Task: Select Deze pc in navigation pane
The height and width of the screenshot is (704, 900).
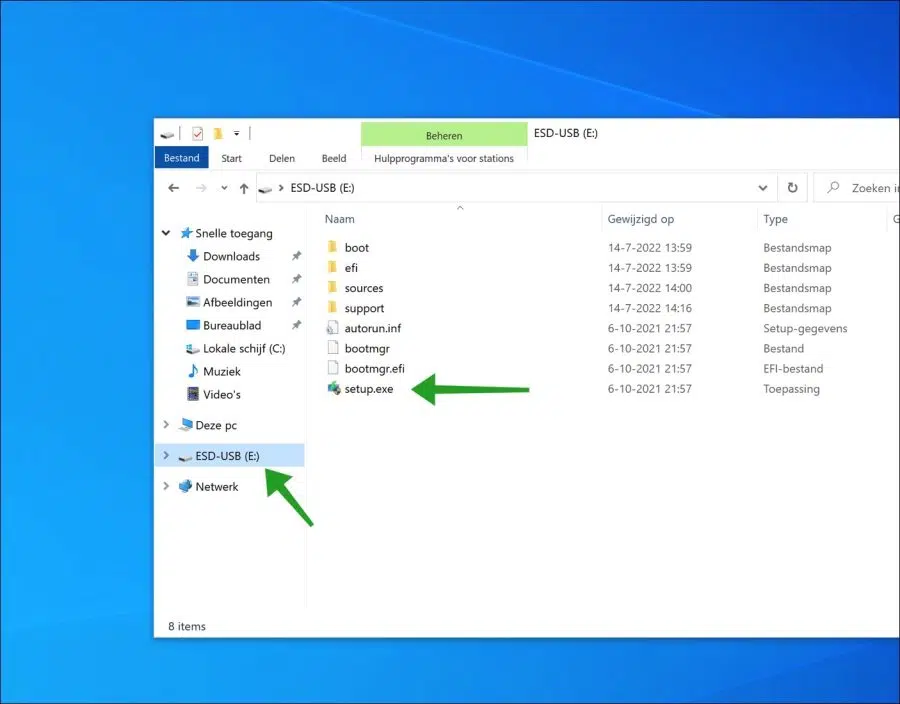Action: click(216, 425)
